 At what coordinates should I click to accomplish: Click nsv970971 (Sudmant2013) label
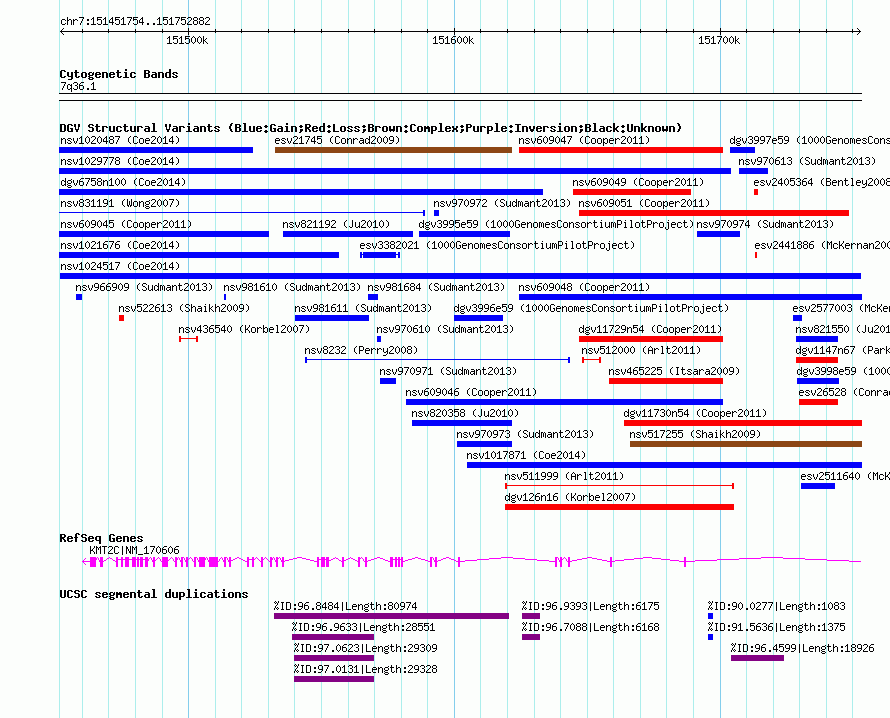click(x=448, y=371)
